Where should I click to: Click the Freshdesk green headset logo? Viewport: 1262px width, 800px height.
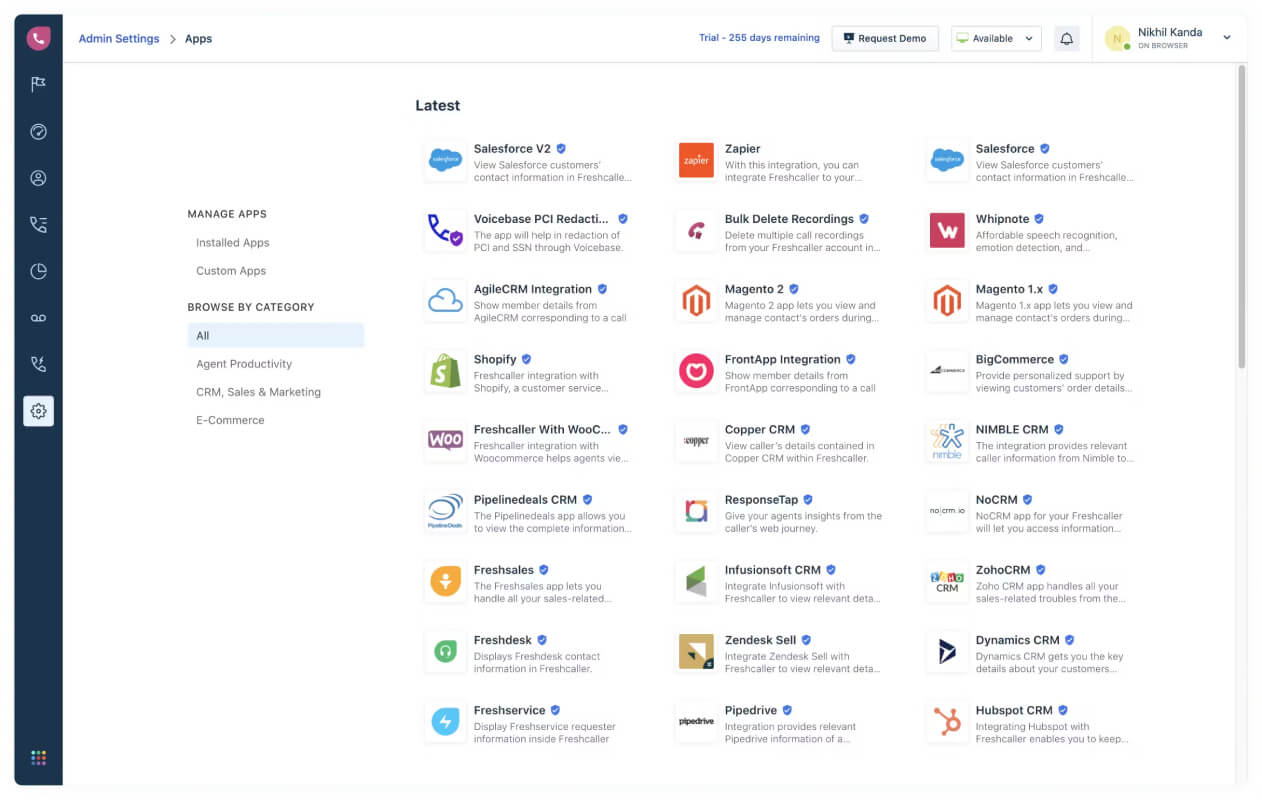point(445,652)
